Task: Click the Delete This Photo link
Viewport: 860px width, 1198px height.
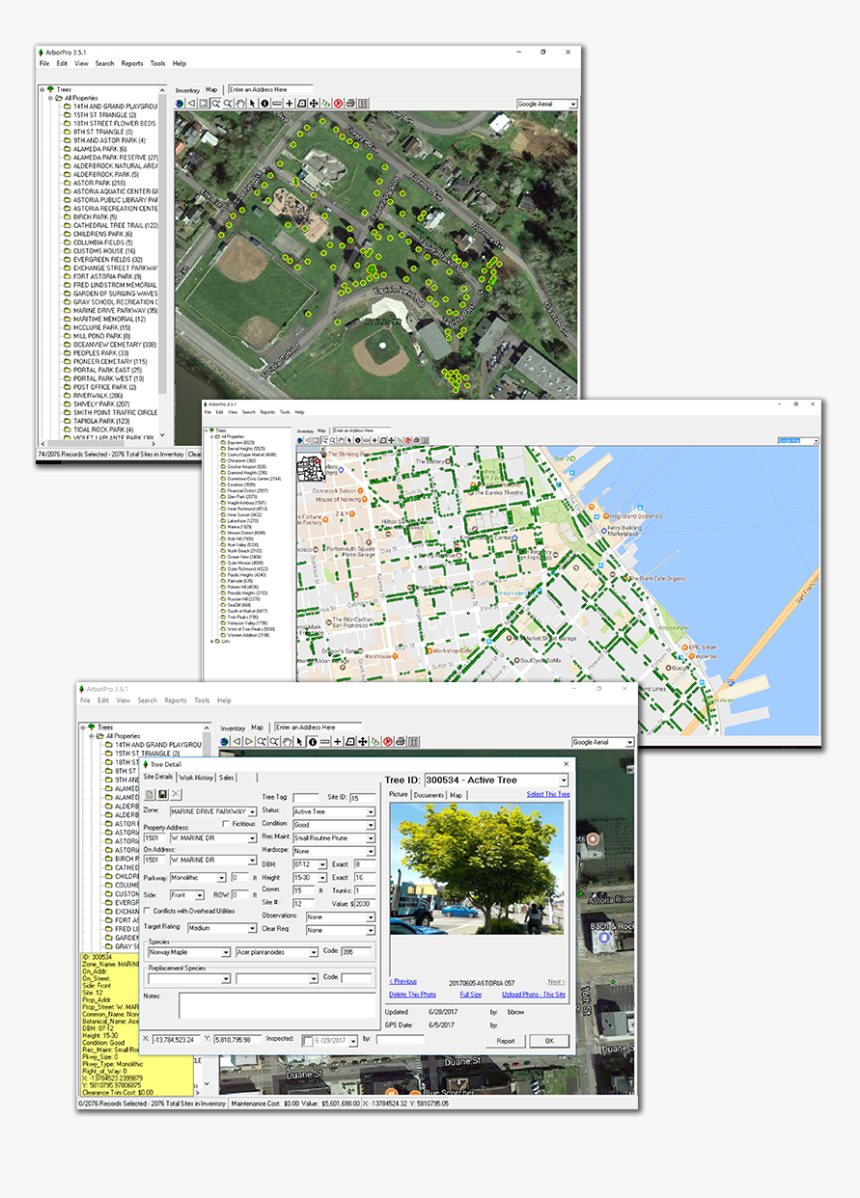Action: 412,995
